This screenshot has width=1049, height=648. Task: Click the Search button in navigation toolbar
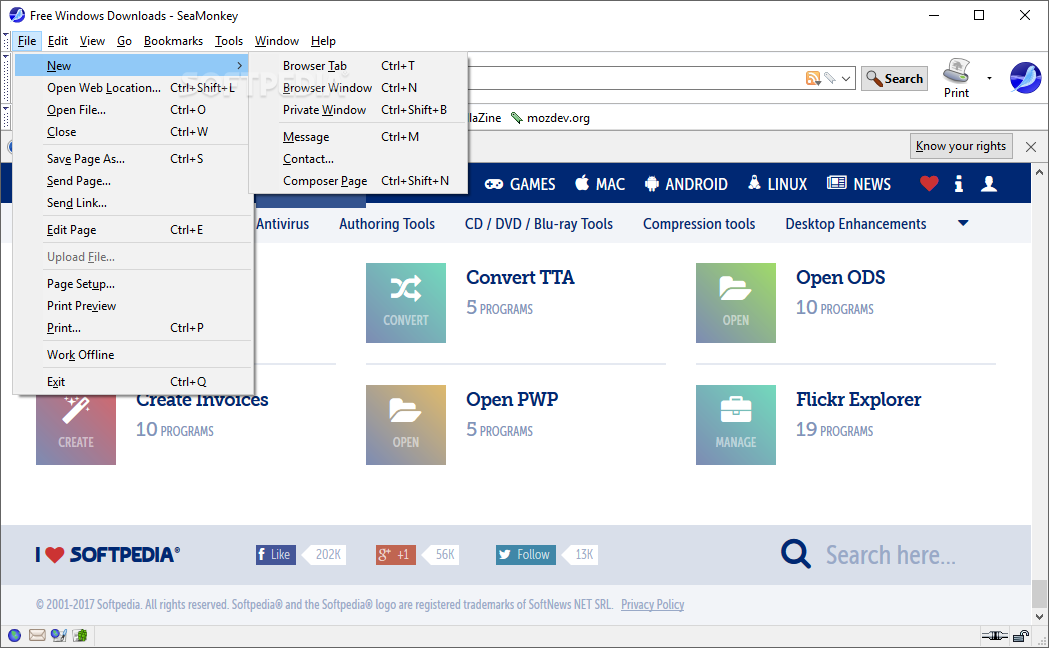(894, 78)
